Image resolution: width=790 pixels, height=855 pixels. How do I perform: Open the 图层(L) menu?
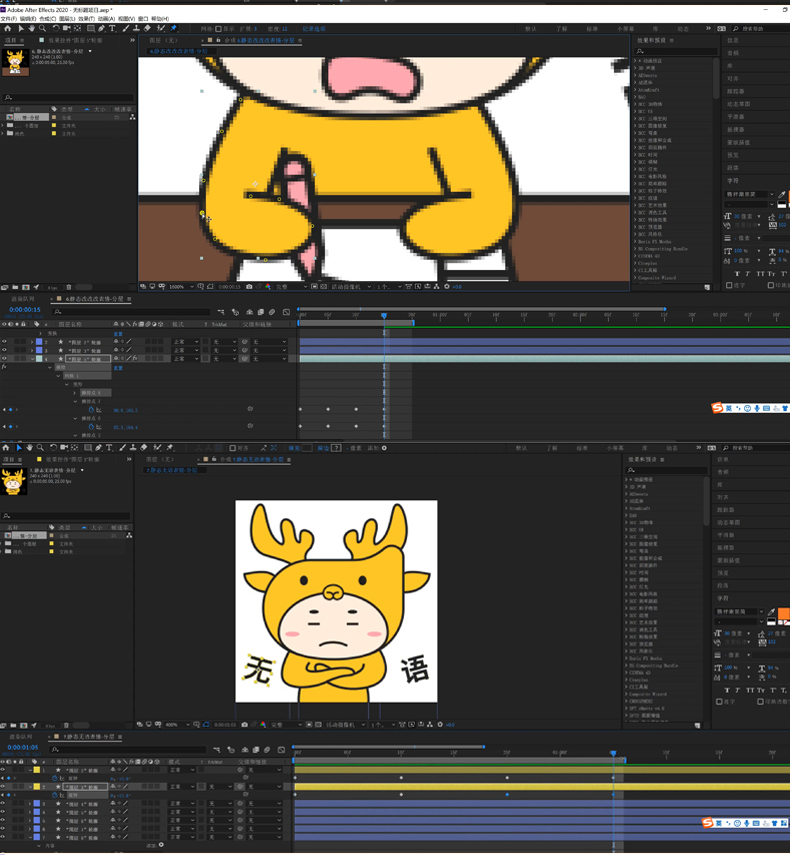67,19
